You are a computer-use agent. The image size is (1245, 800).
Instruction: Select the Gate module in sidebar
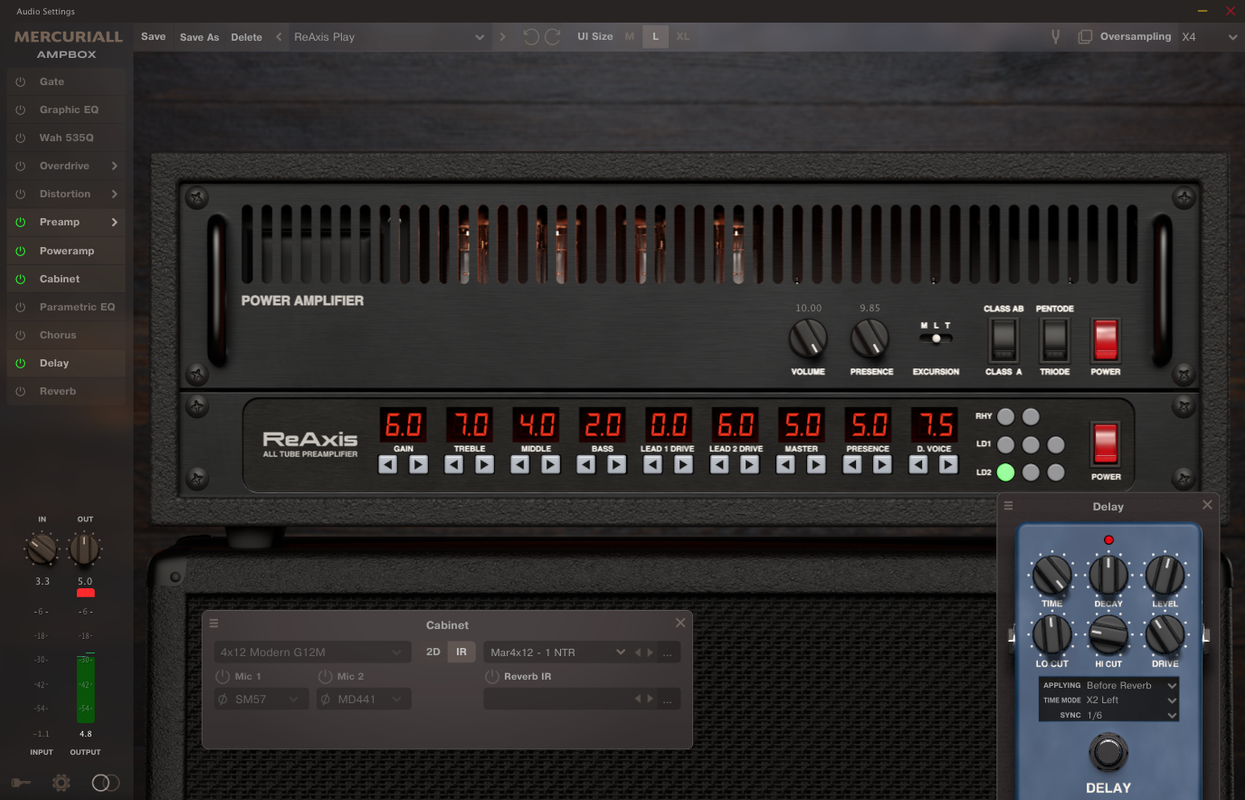pyautogui.click(x=67, y=82)
